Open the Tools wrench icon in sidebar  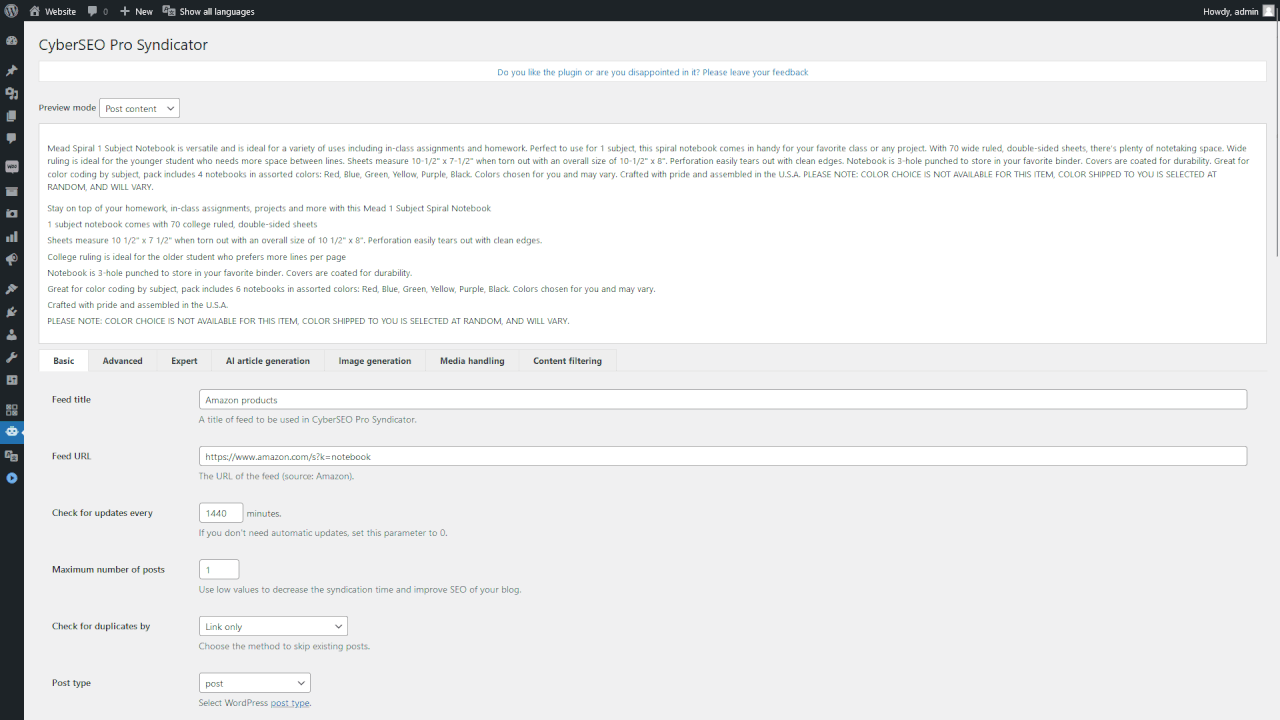point(12,358)
